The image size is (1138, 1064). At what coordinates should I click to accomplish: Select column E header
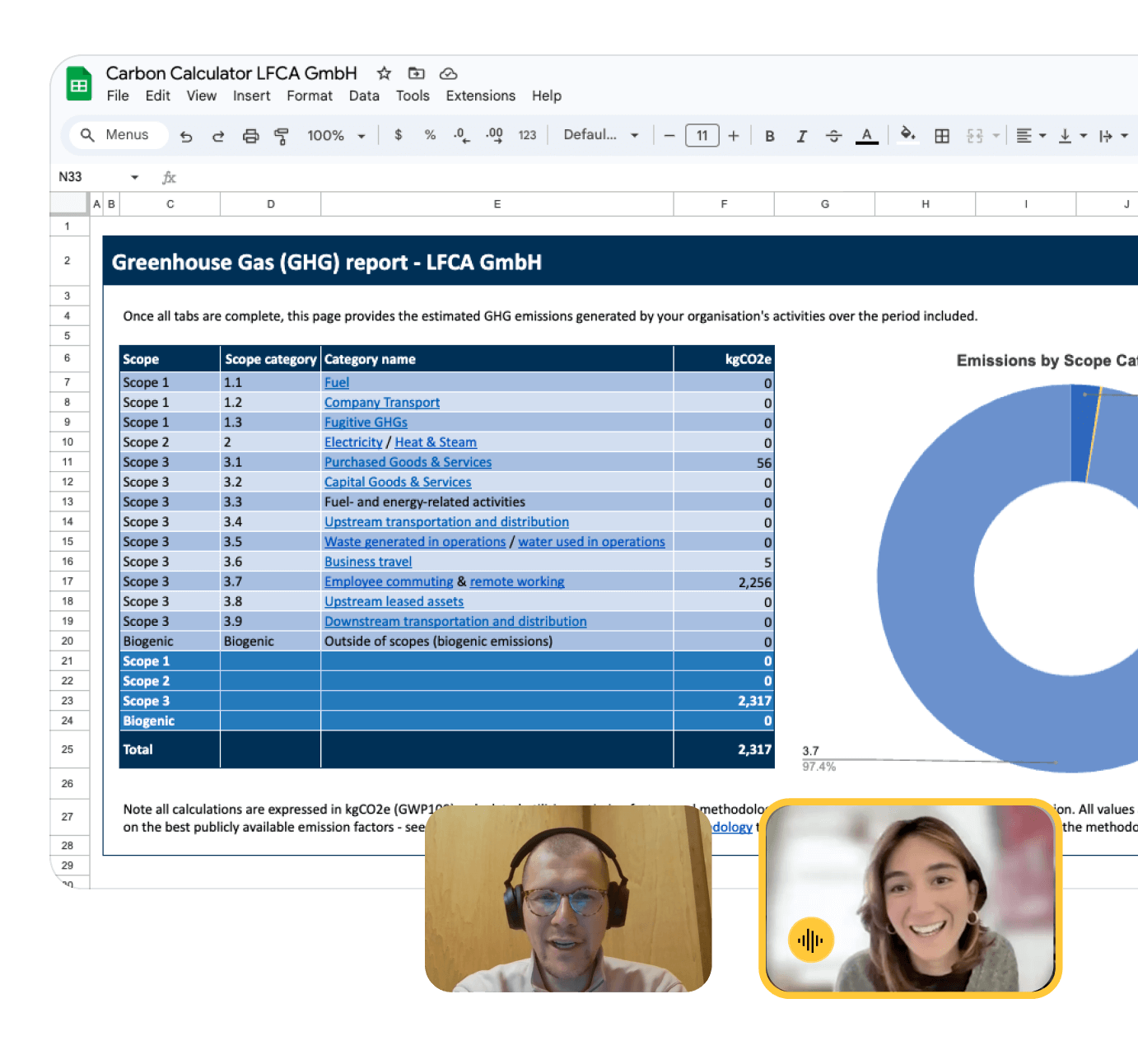click(x=497, y=204)
